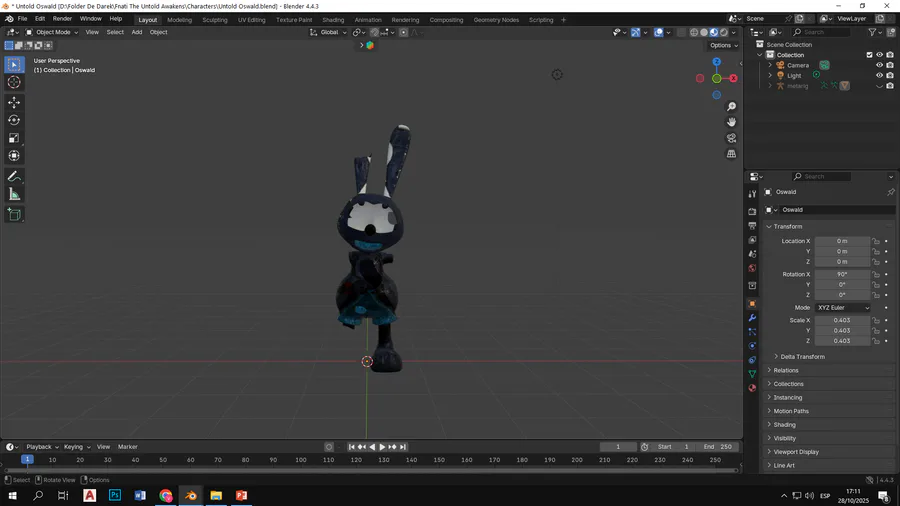Image resolution: width=900 pixels, height=506 pixels.
Task: Select the Annotate tool
Action: coord(14,176)
